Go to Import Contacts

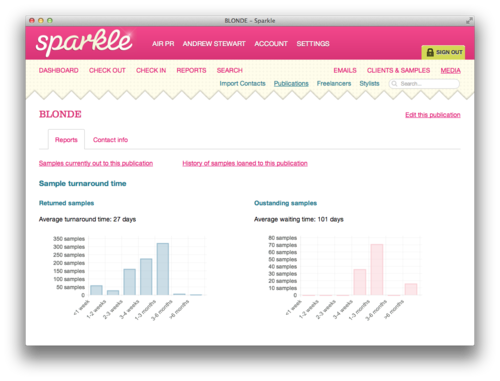[242, 83]
